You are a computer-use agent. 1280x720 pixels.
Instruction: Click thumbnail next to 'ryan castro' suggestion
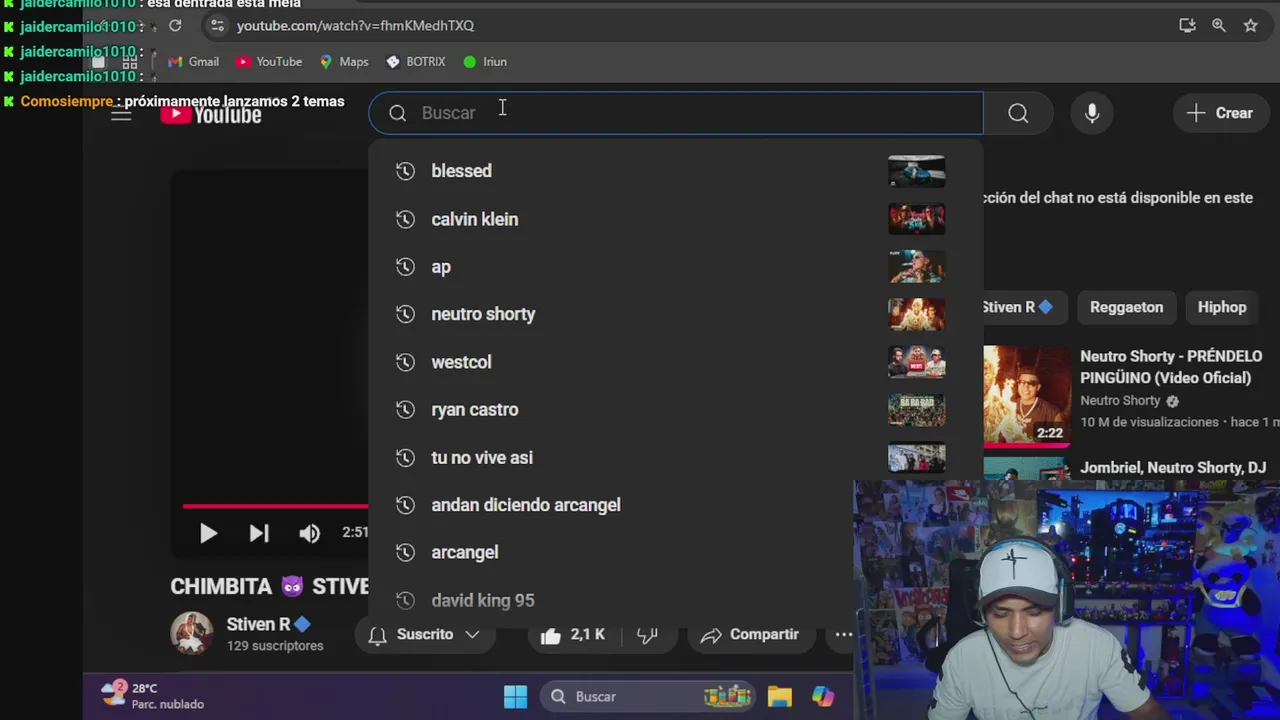click(916, 410)
